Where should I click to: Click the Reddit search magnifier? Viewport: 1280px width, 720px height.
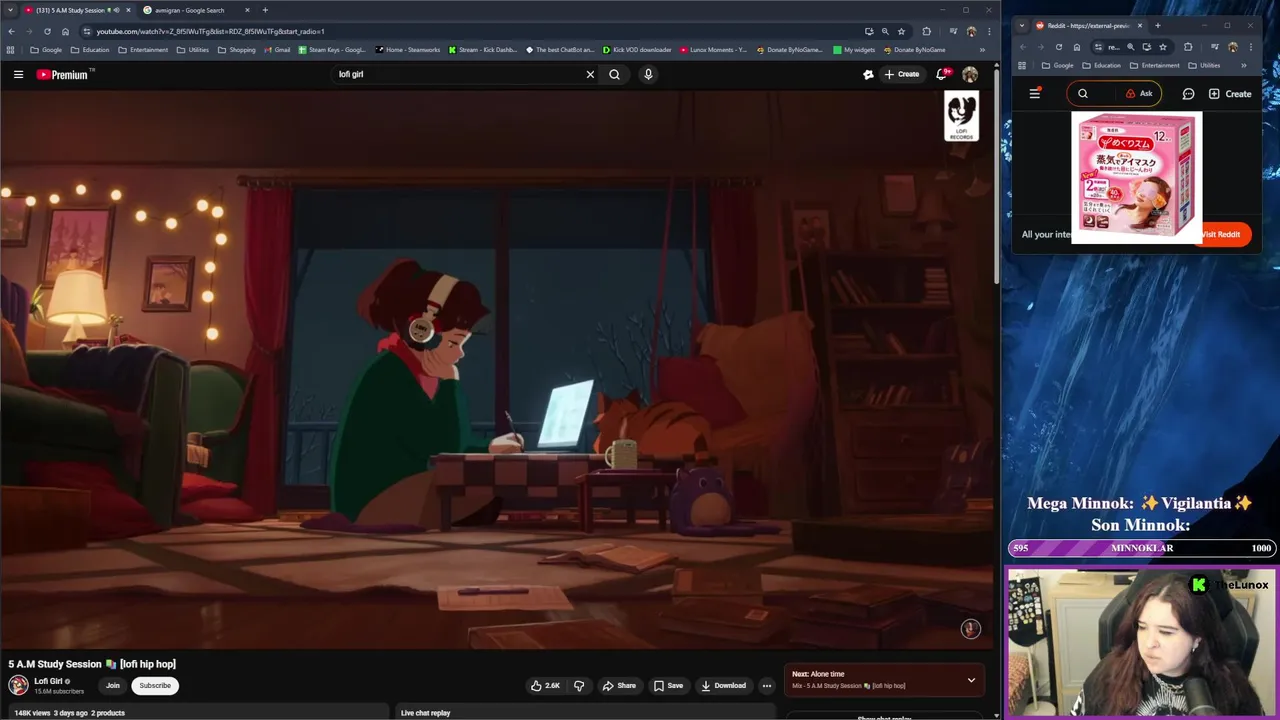(1083, 94)
